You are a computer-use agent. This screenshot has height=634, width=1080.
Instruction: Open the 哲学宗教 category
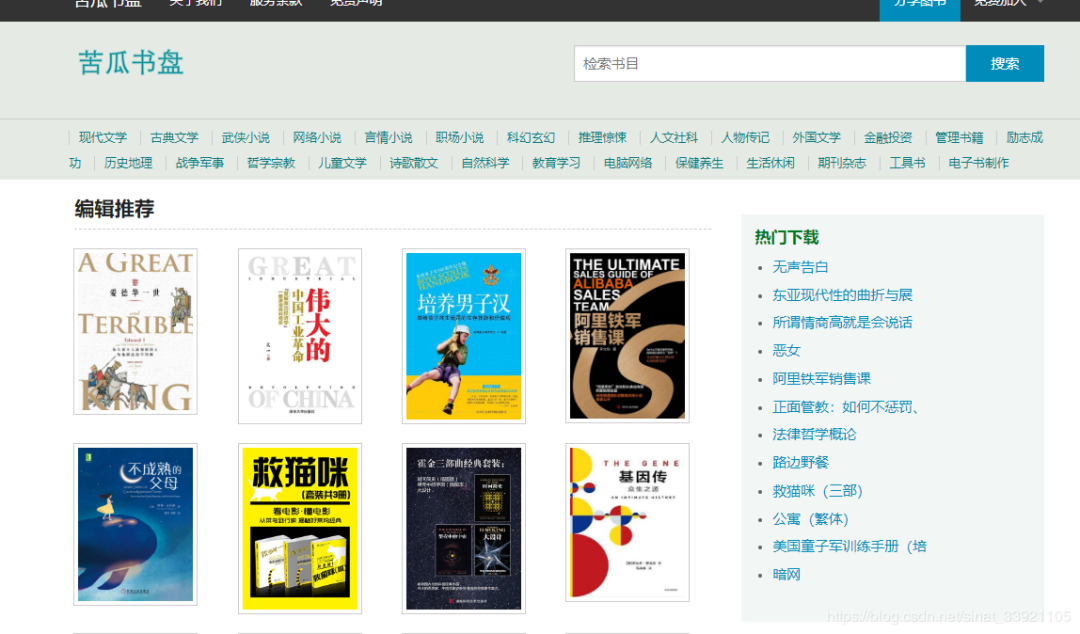pyautogui.click(x=271, y=163)
